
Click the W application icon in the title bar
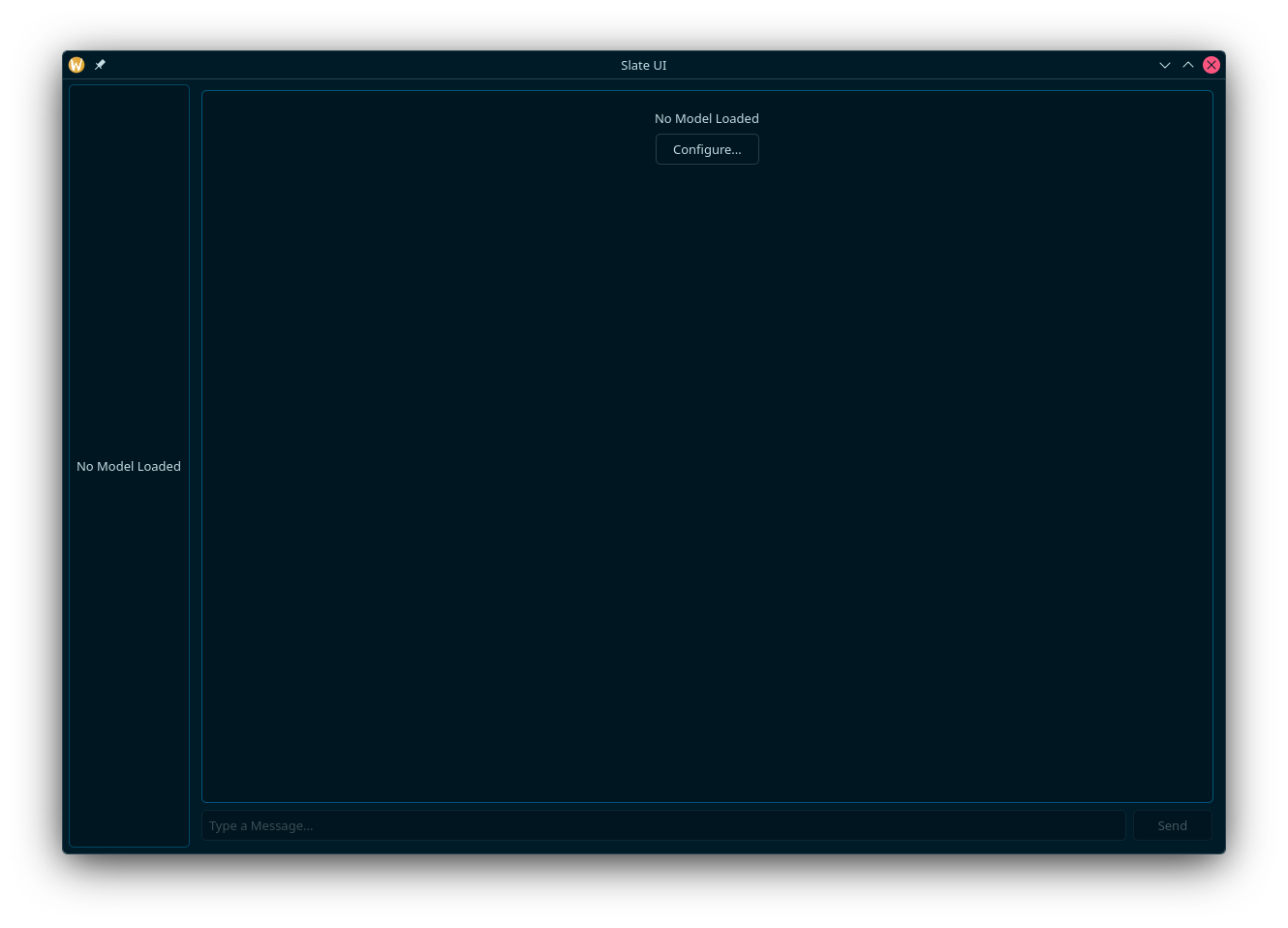77,65
